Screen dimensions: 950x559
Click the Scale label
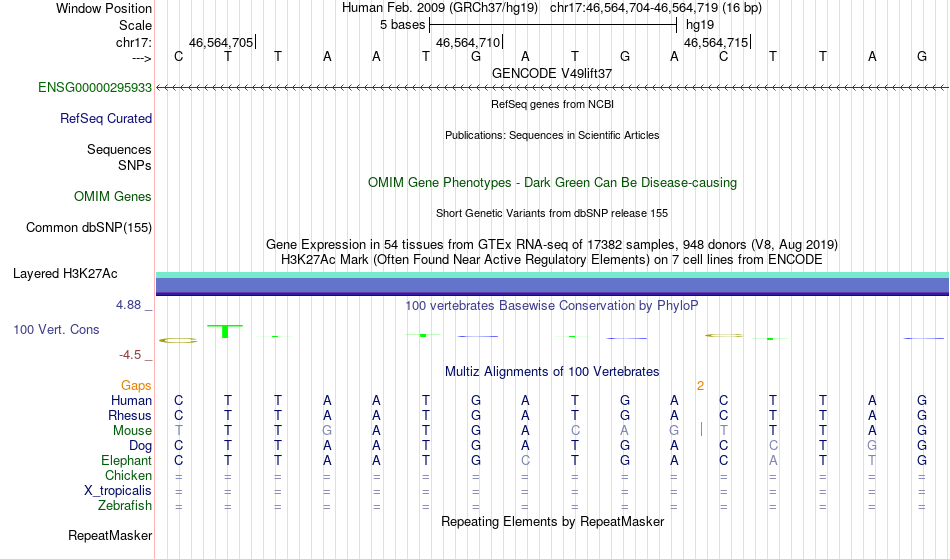(x=135, y=25)
